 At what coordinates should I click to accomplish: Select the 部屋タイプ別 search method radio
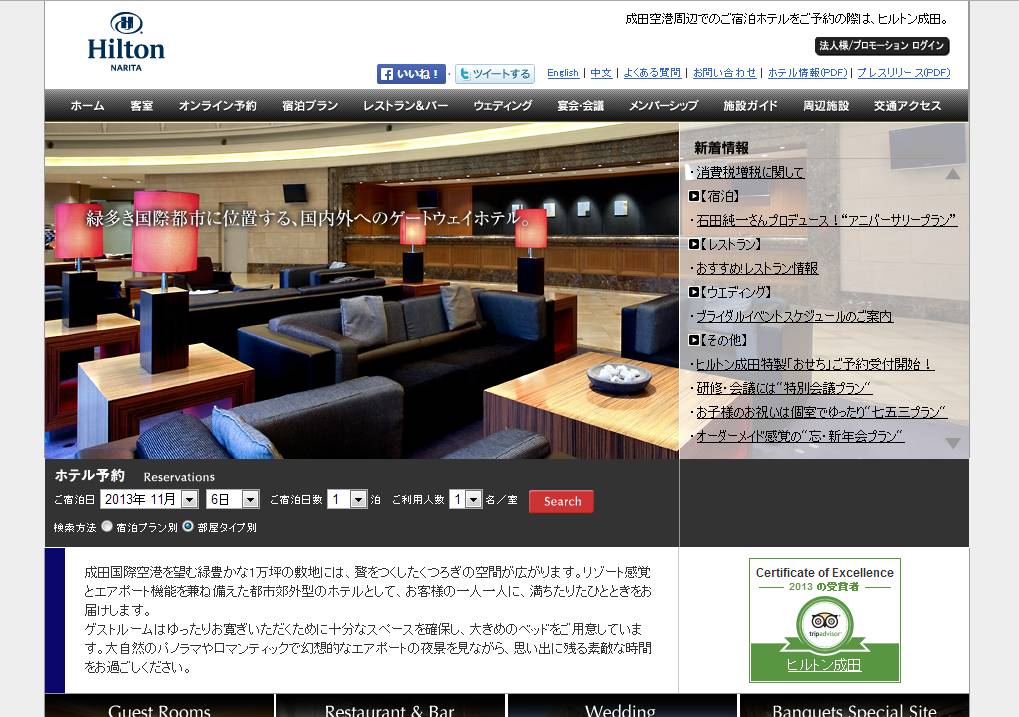tap(188, 527)
